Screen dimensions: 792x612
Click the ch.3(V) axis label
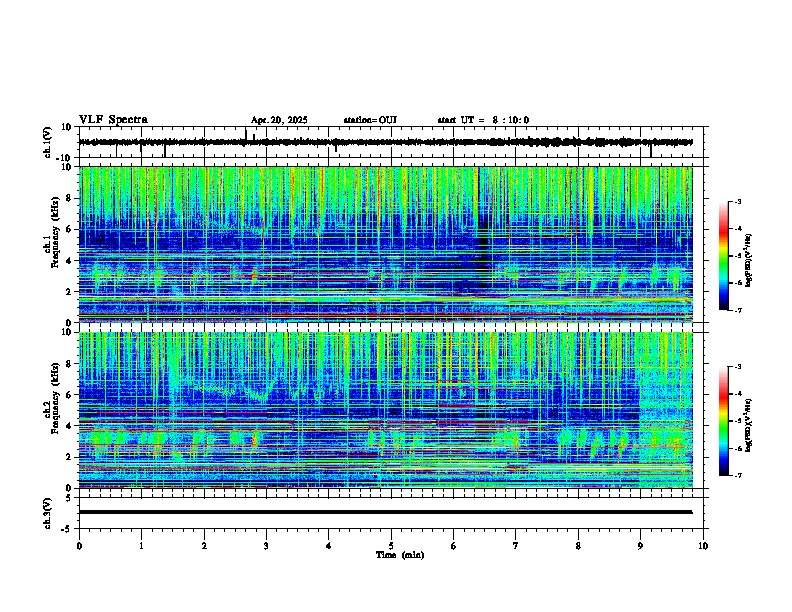(x=48, y=514)
